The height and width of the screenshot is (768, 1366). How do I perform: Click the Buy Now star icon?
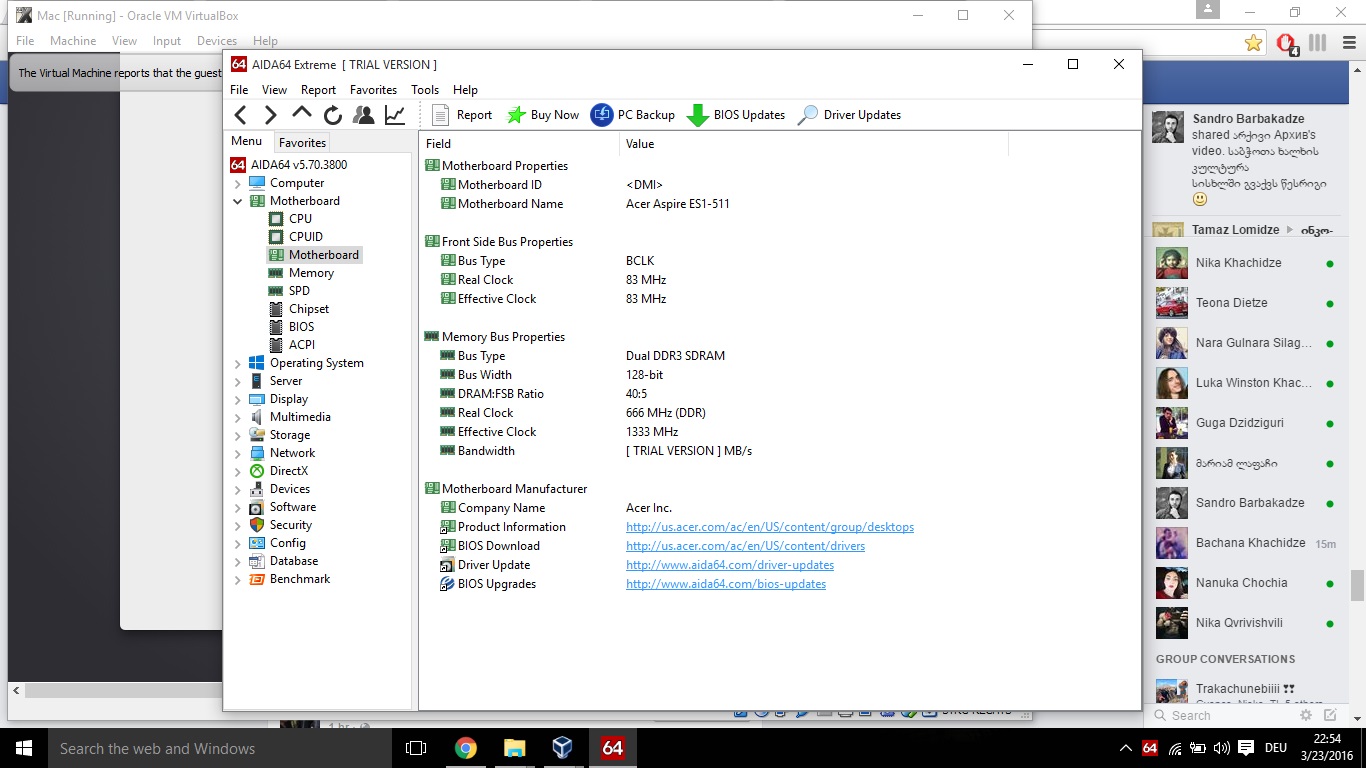click(x=516, y=115)
